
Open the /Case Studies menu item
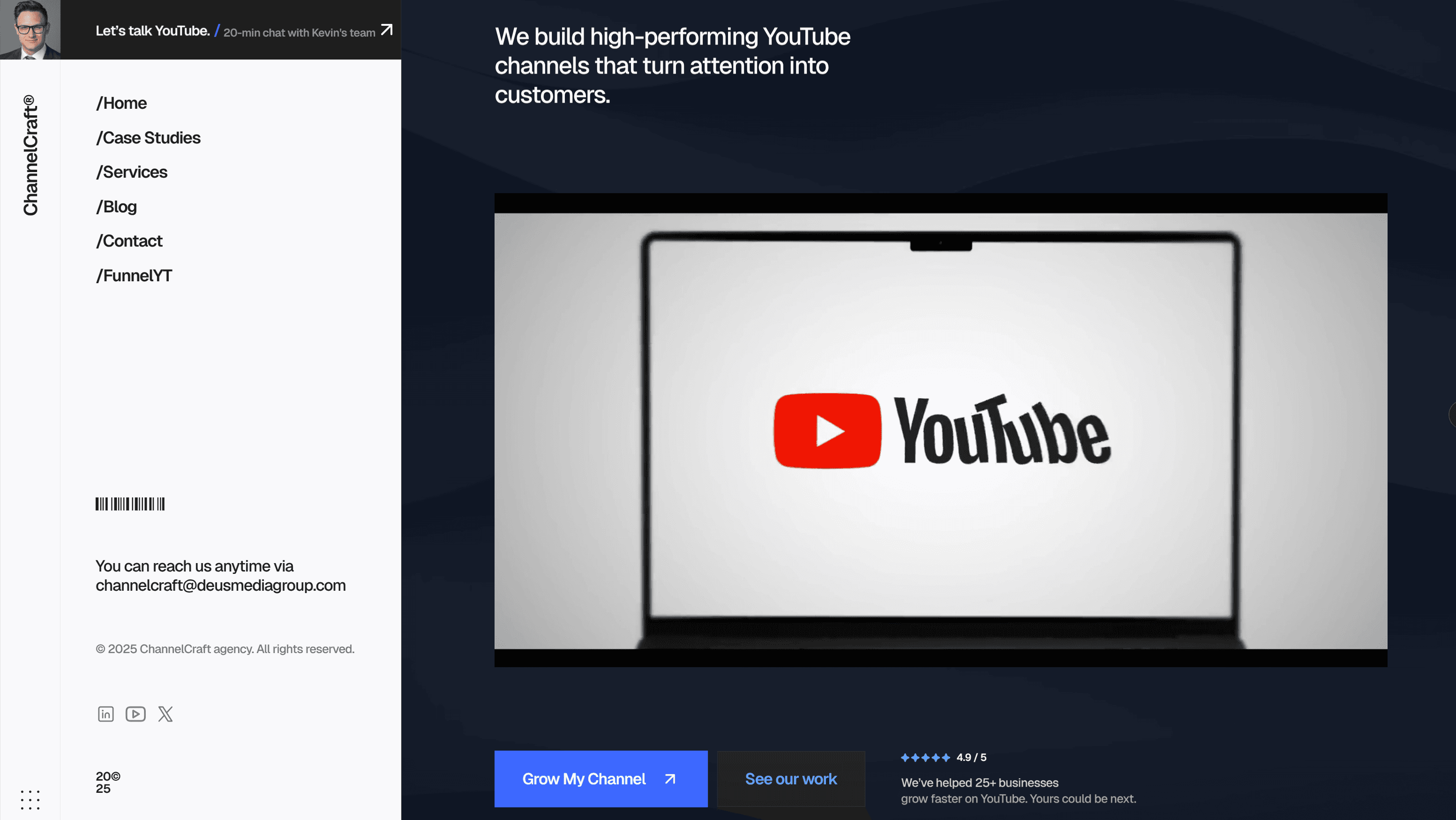[x=148, y=138]
